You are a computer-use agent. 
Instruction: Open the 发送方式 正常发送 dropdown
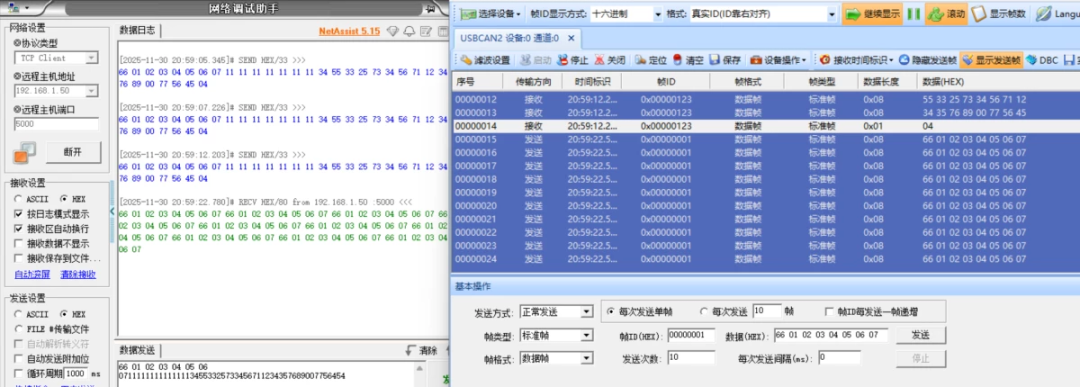pyautogui.click(x=586, y=312)
